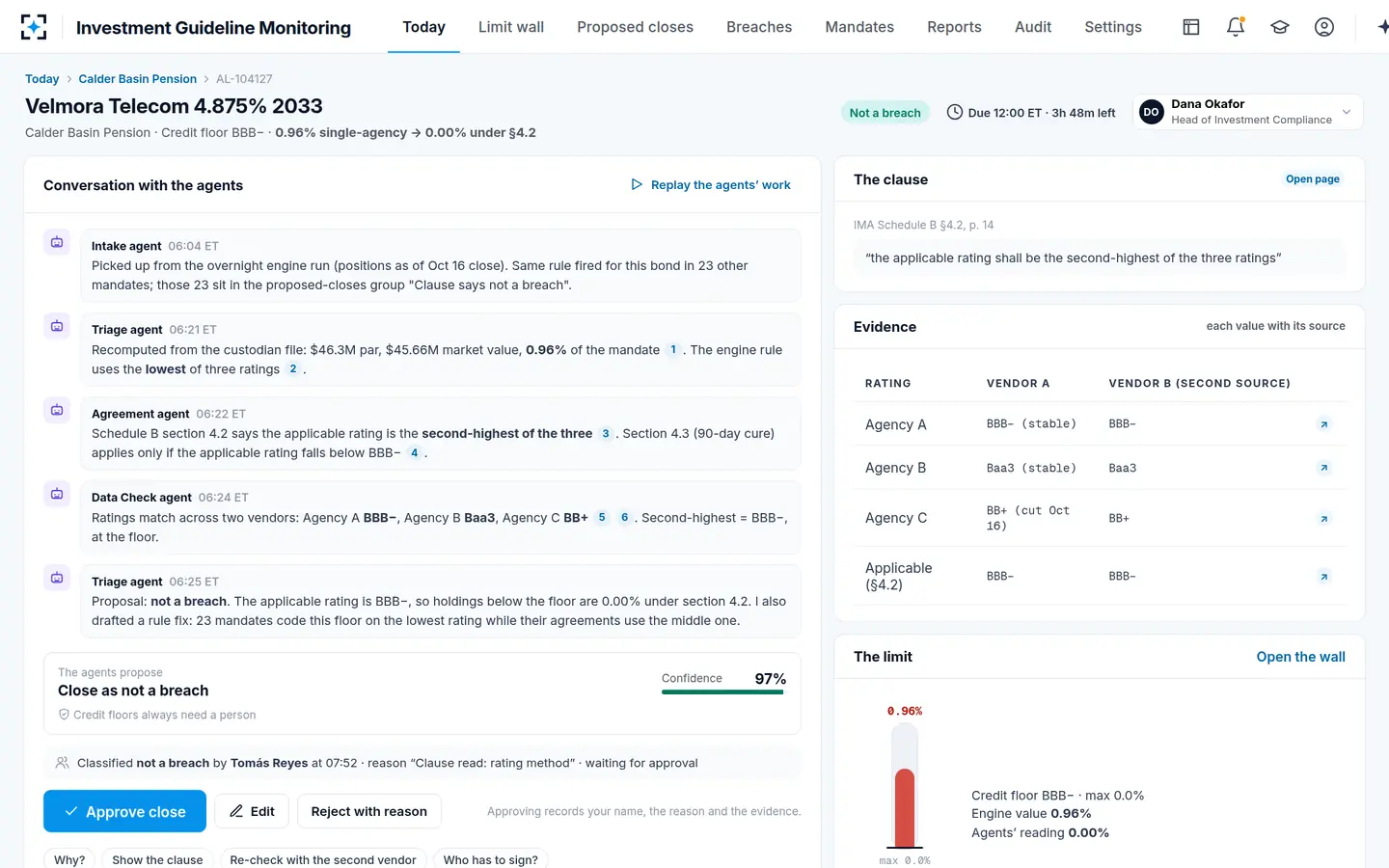1389x868 pixels.
Task: Click citation marker 6 in Data Check message
Action: pos(624,518)
